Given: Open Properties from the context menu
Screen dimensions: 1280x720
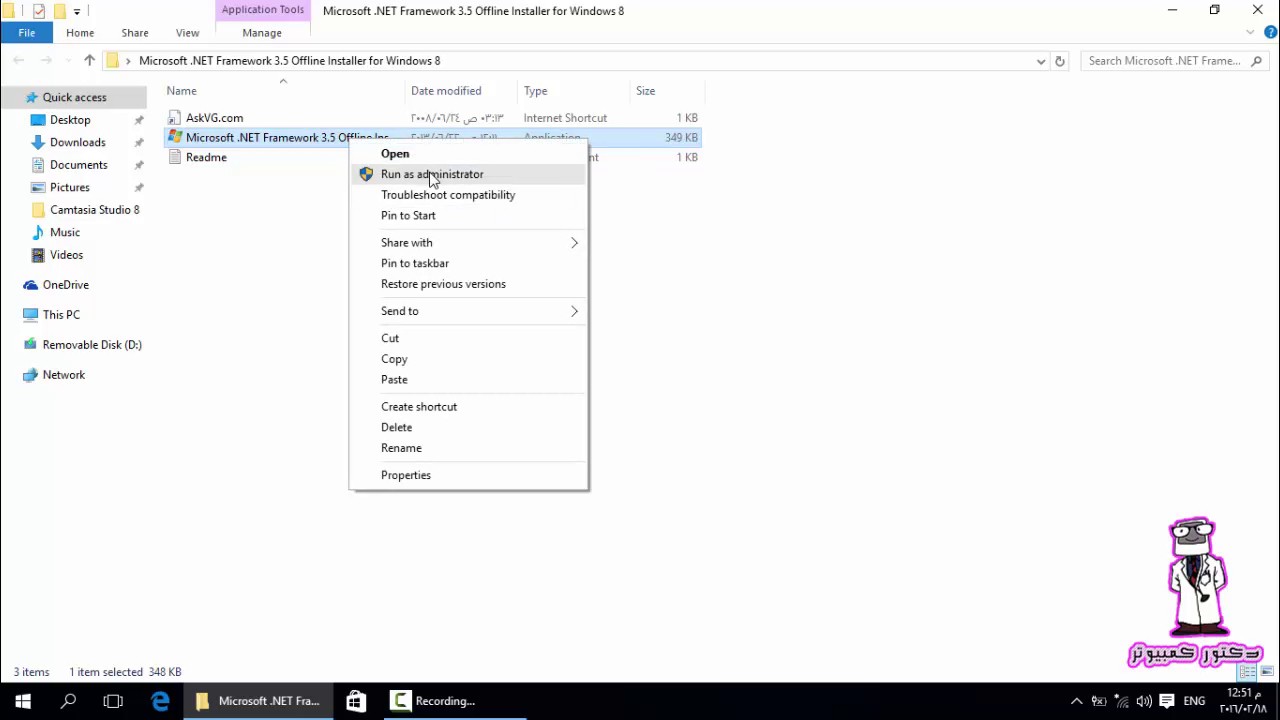Looking at the screenshot, I should [468, 475].
